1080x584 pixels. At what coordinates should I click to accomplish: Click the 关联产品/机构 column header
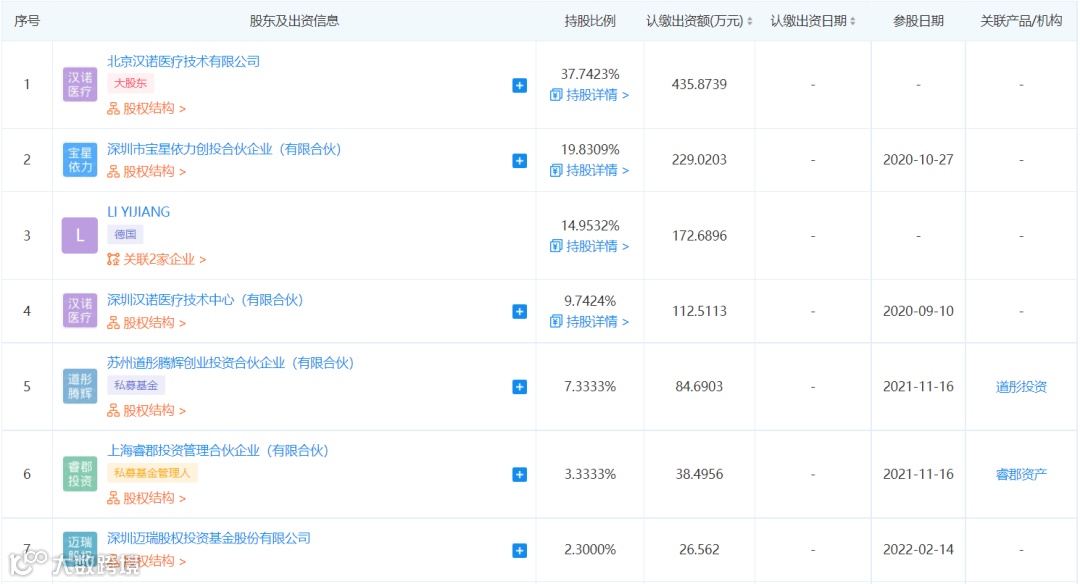(x=1021, y=21)
